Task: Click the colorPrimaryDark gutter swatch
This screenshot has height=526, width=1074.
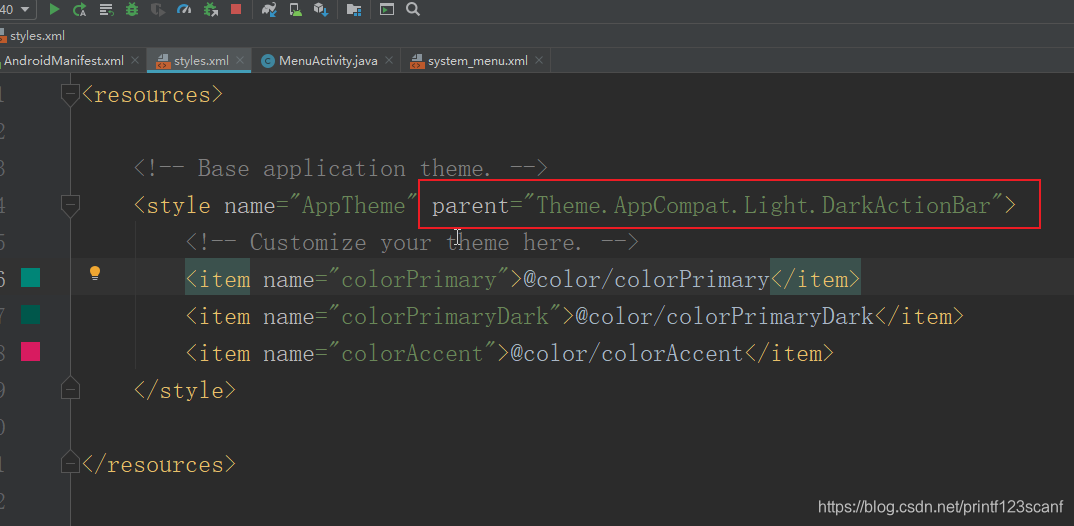Action: (x=30, y=314)
